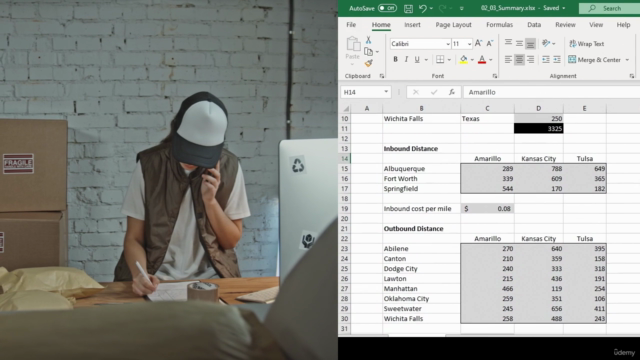640x360 pixels.
Task: Open the Undo history dropdown
Action: [x=431, y=9]
